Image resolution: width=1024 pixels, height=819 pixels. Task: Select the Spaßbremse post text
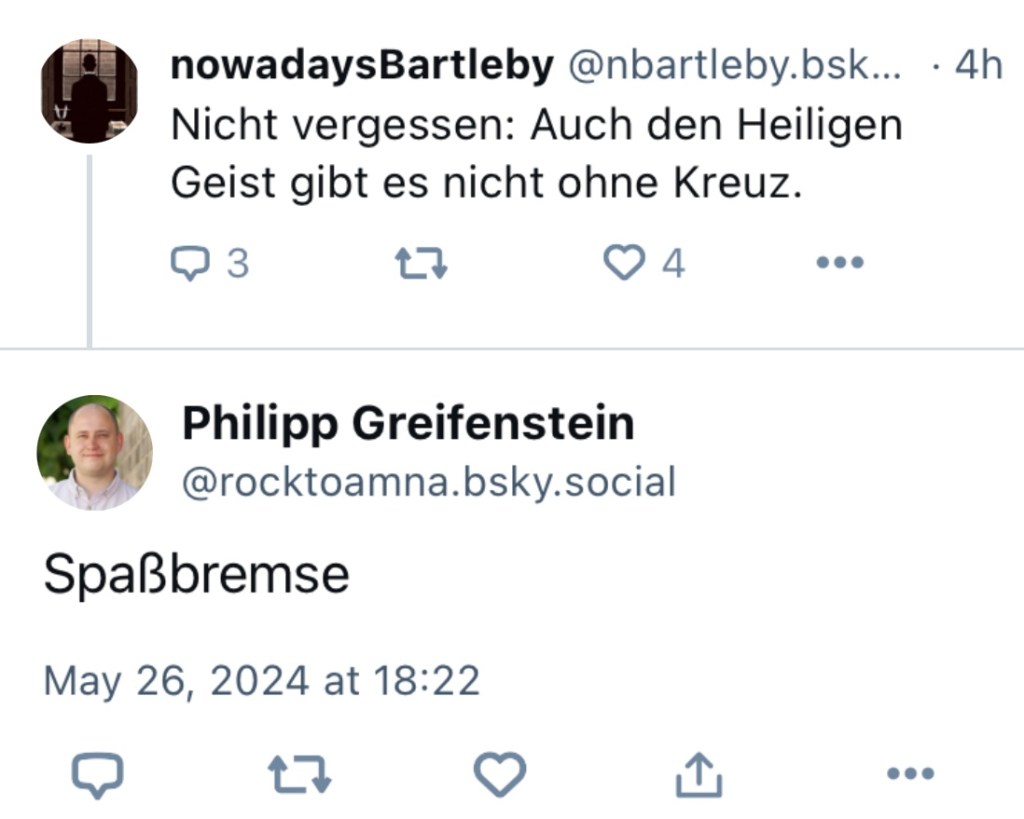click(196, 573)
